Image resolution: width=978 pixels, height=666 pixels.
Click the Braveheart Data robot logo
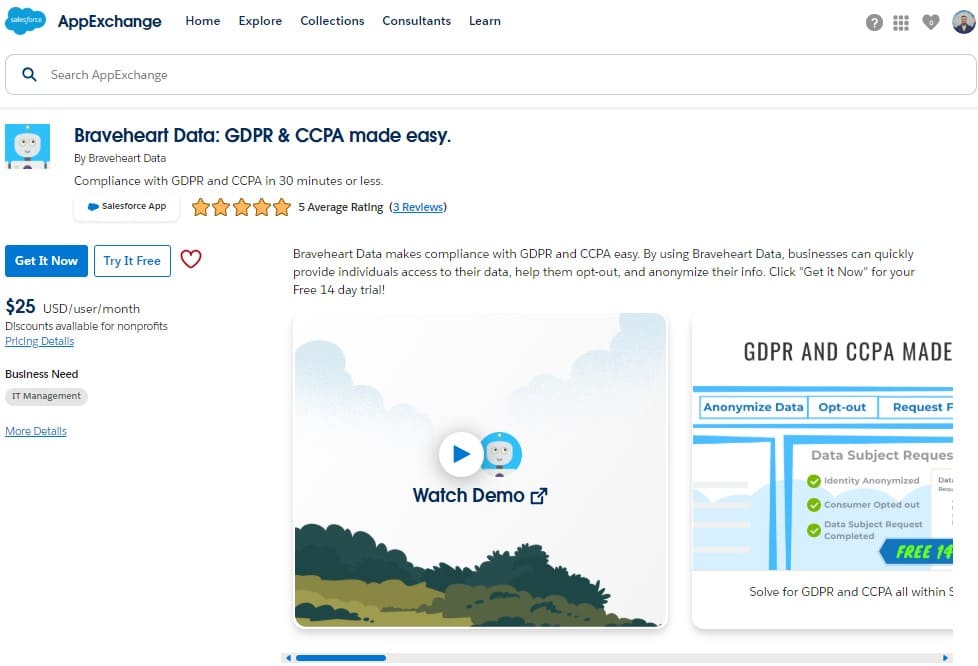[x=27, y=146]
